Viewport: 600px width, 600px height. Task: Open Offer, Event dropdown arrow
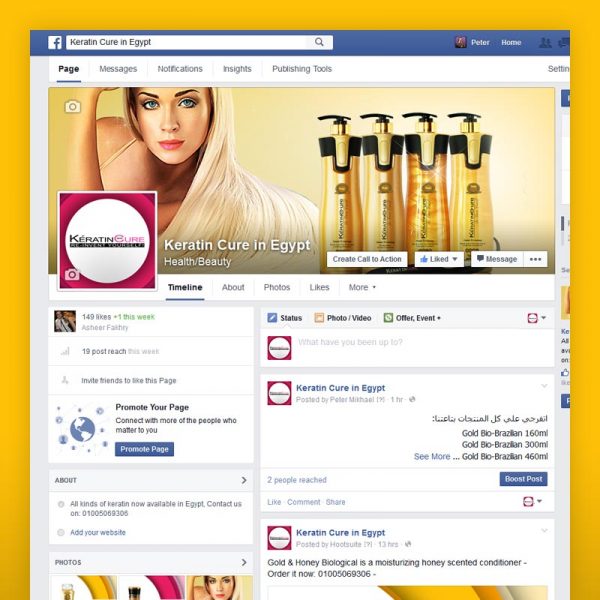(x=439, y=318)
